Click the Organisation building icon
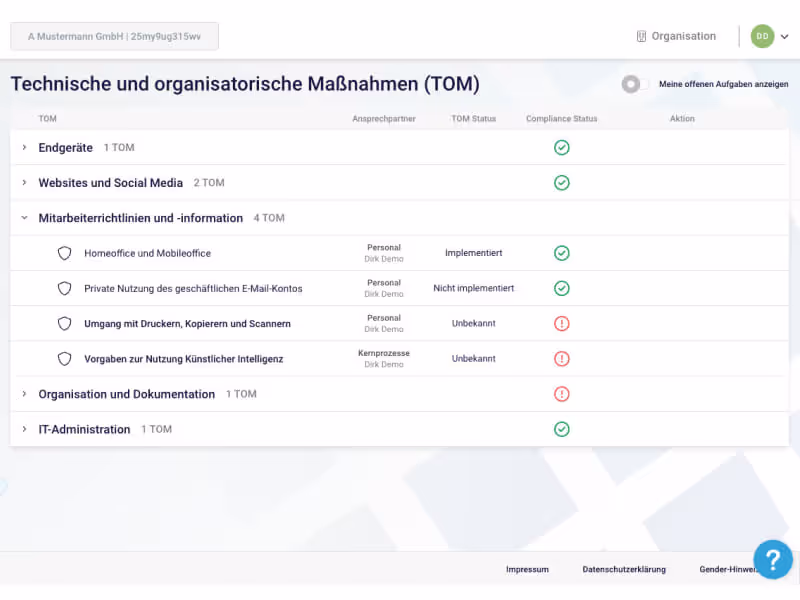This screenshot has width=800, height=600. 641,36
